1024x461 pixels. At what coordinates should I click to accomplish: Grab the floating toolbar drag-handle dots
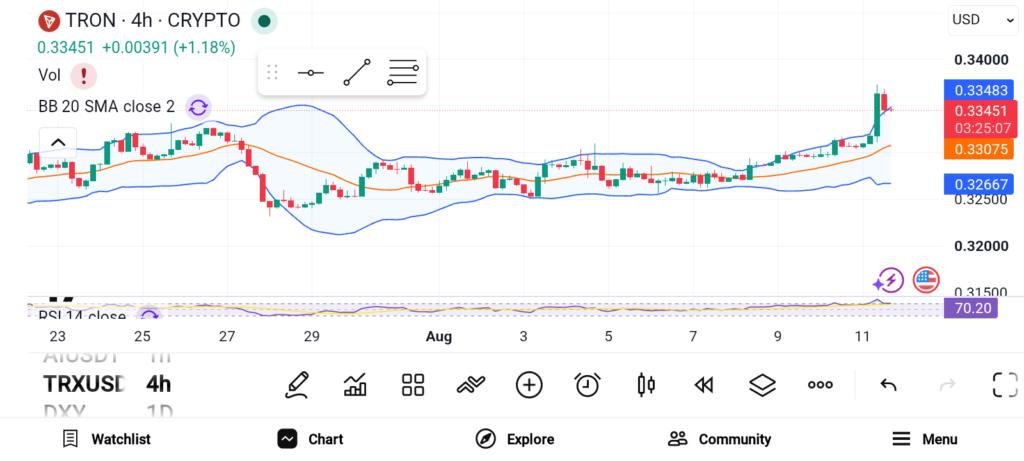pos(273,72)
